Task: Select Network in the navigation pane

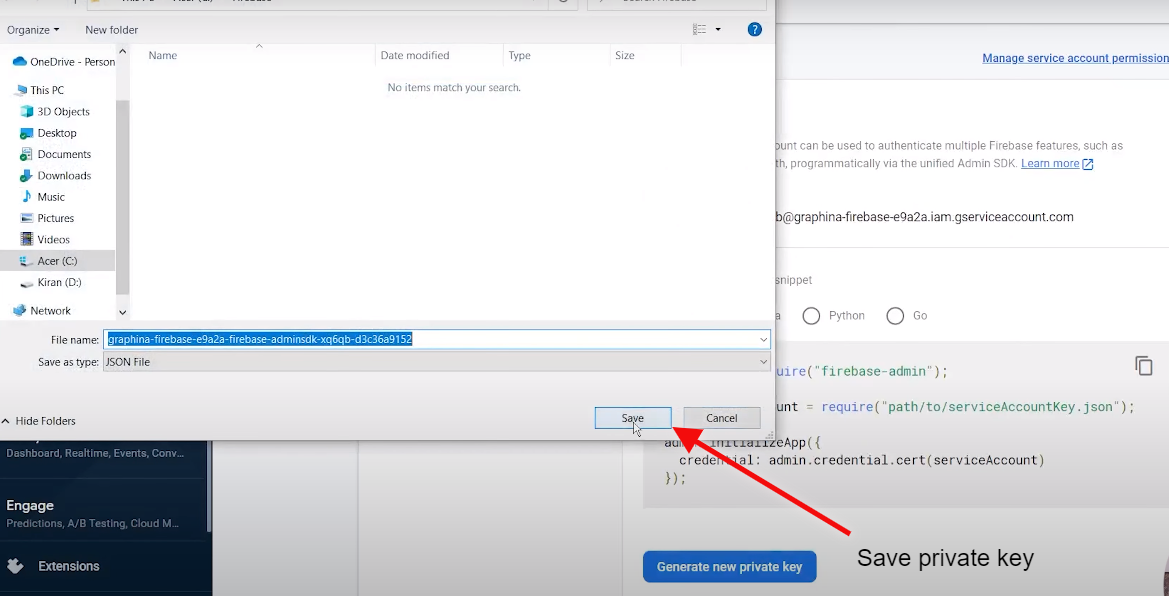Action: [42, 311]
